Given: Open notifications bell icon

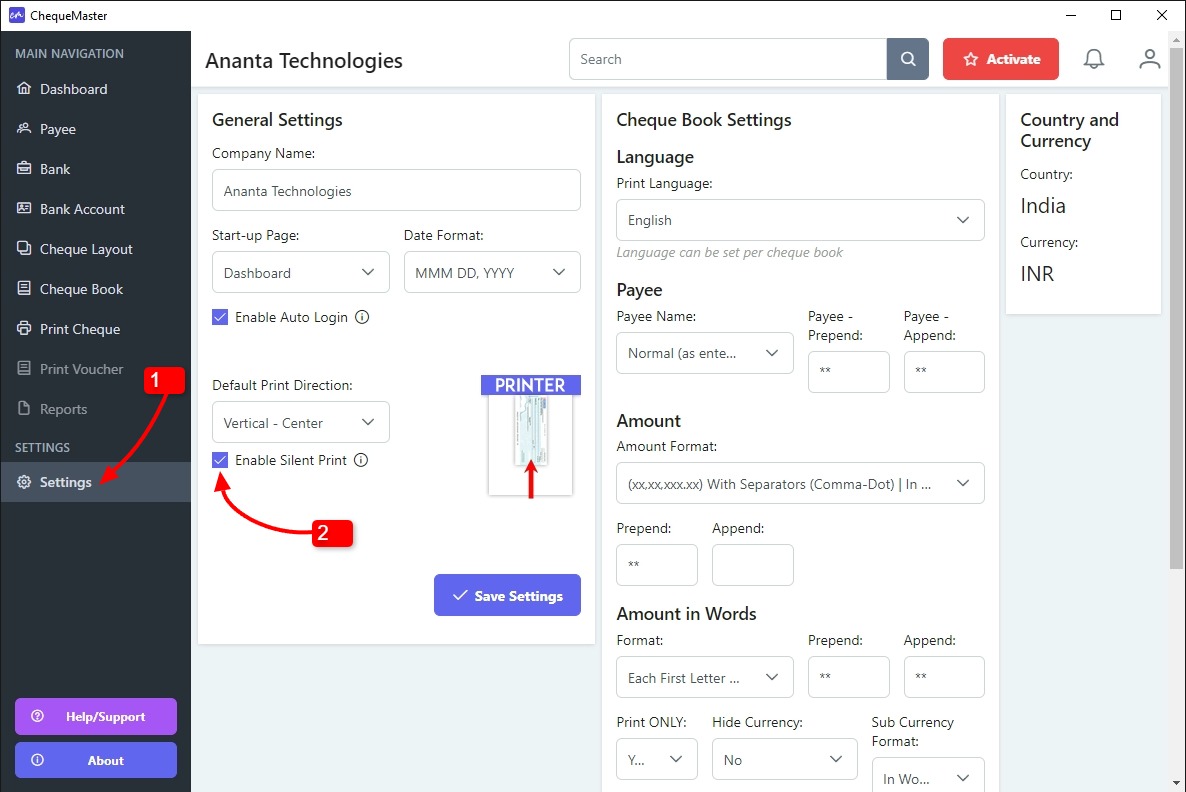Looking at the screenshot, I should click(1094, 59).
